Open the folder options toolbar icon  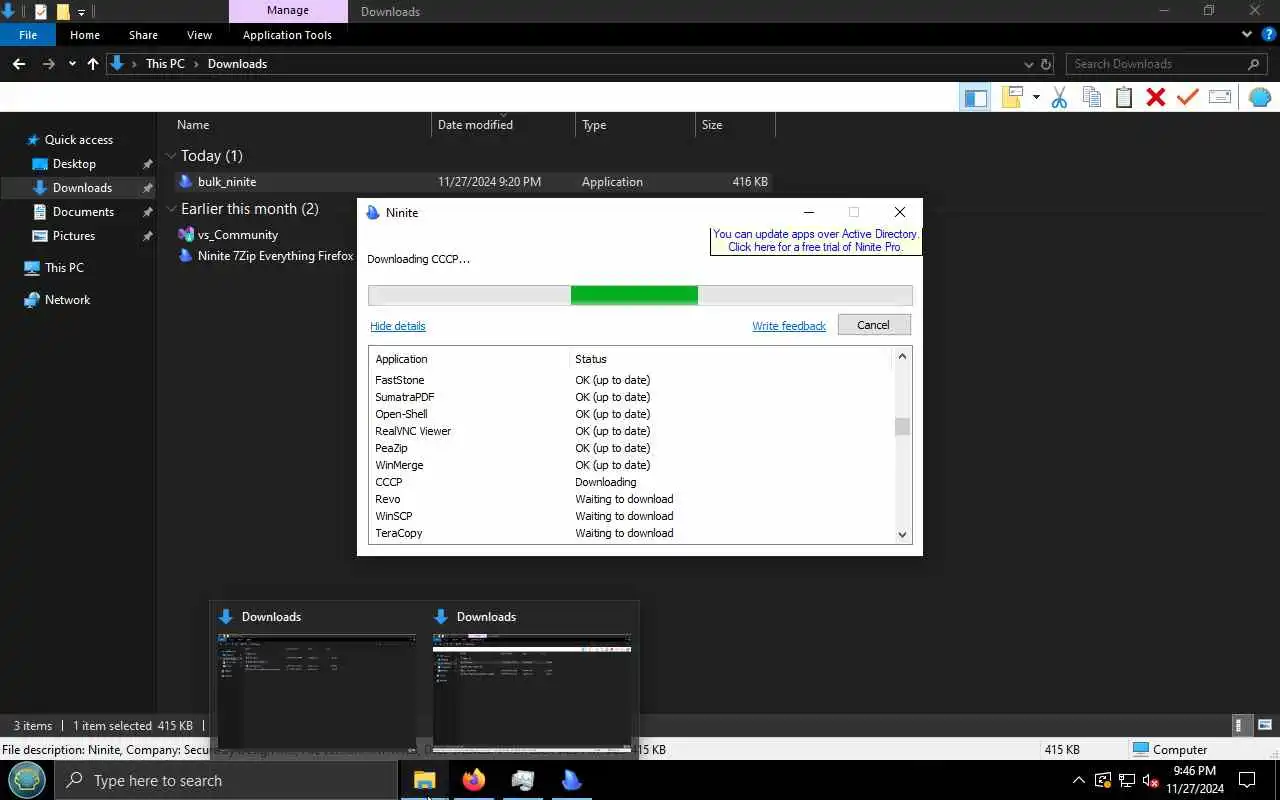pyautogui.click(x=1014, y=97)
